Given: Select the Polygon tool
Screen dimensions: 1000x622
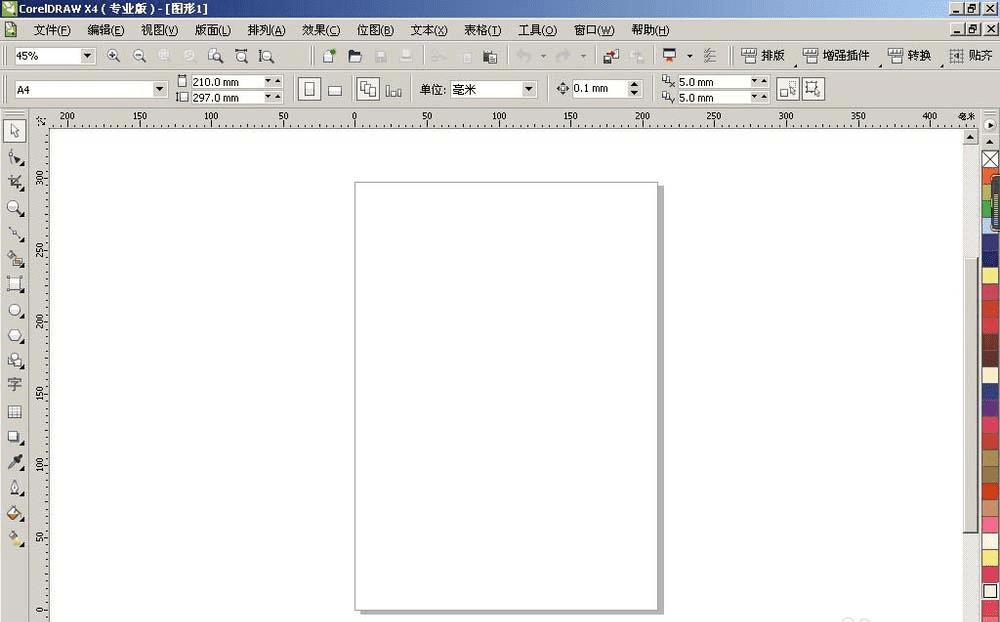Looking at the screenshot, I should coord(15,336).
